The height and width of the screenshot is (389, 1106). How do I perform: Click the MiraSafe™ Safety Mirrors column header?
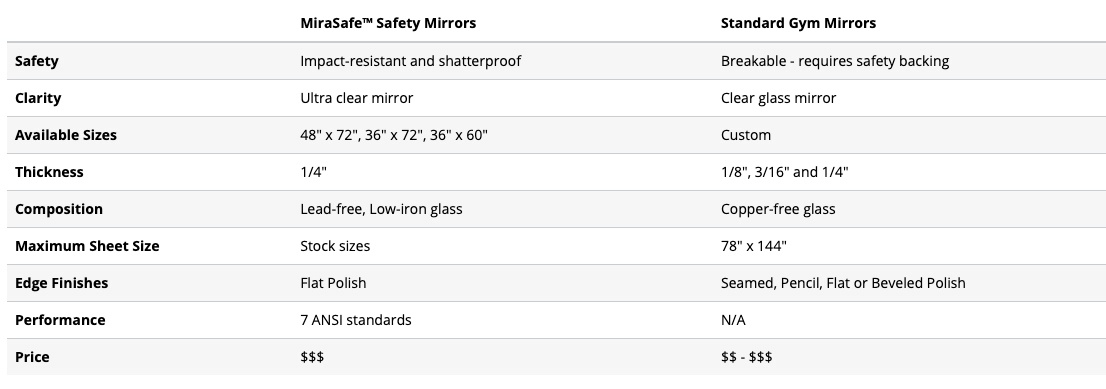[388, 23]
